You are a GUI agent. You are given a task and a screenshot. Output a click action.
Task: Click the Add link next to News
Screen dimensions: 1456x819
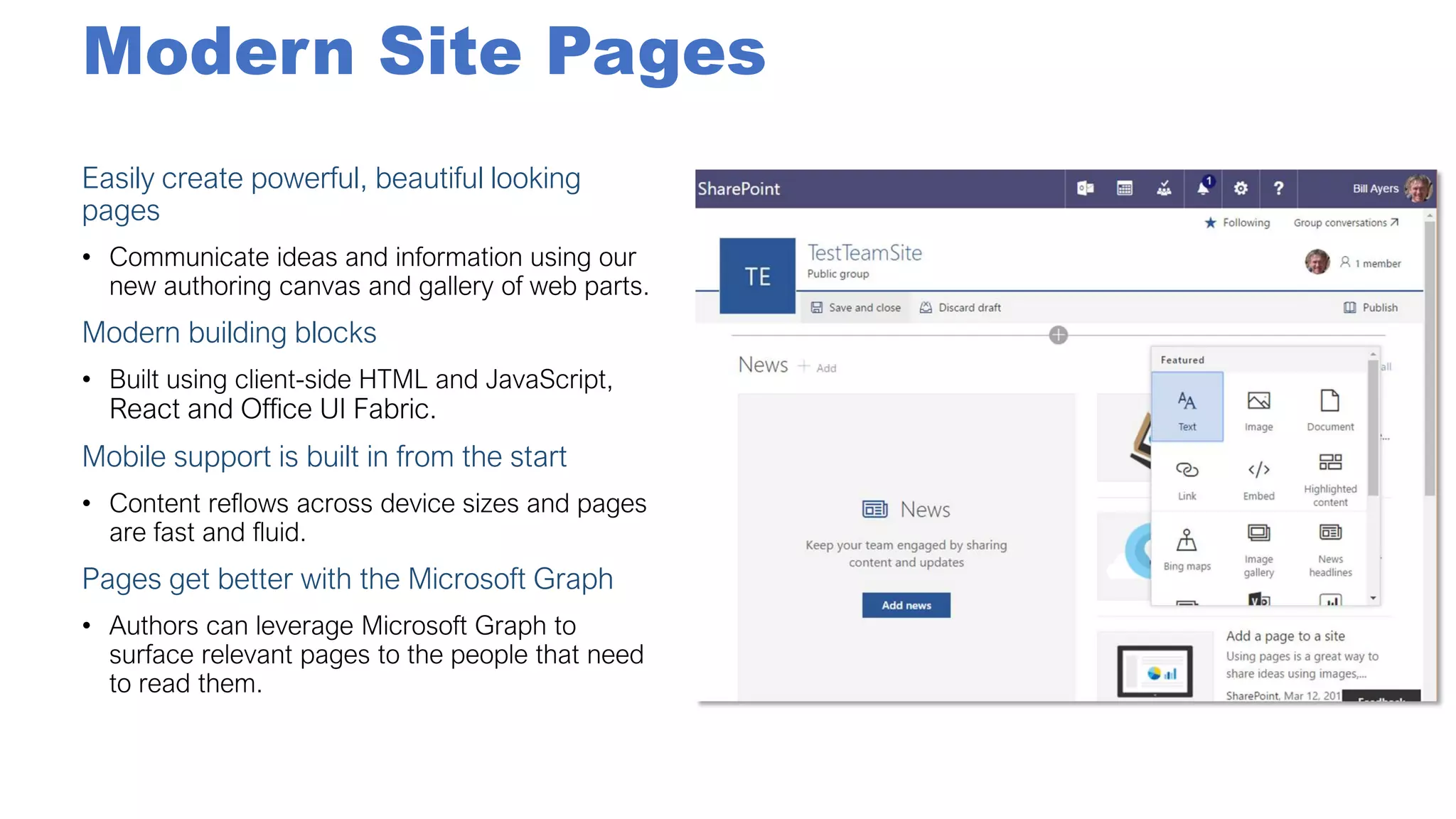818,367
